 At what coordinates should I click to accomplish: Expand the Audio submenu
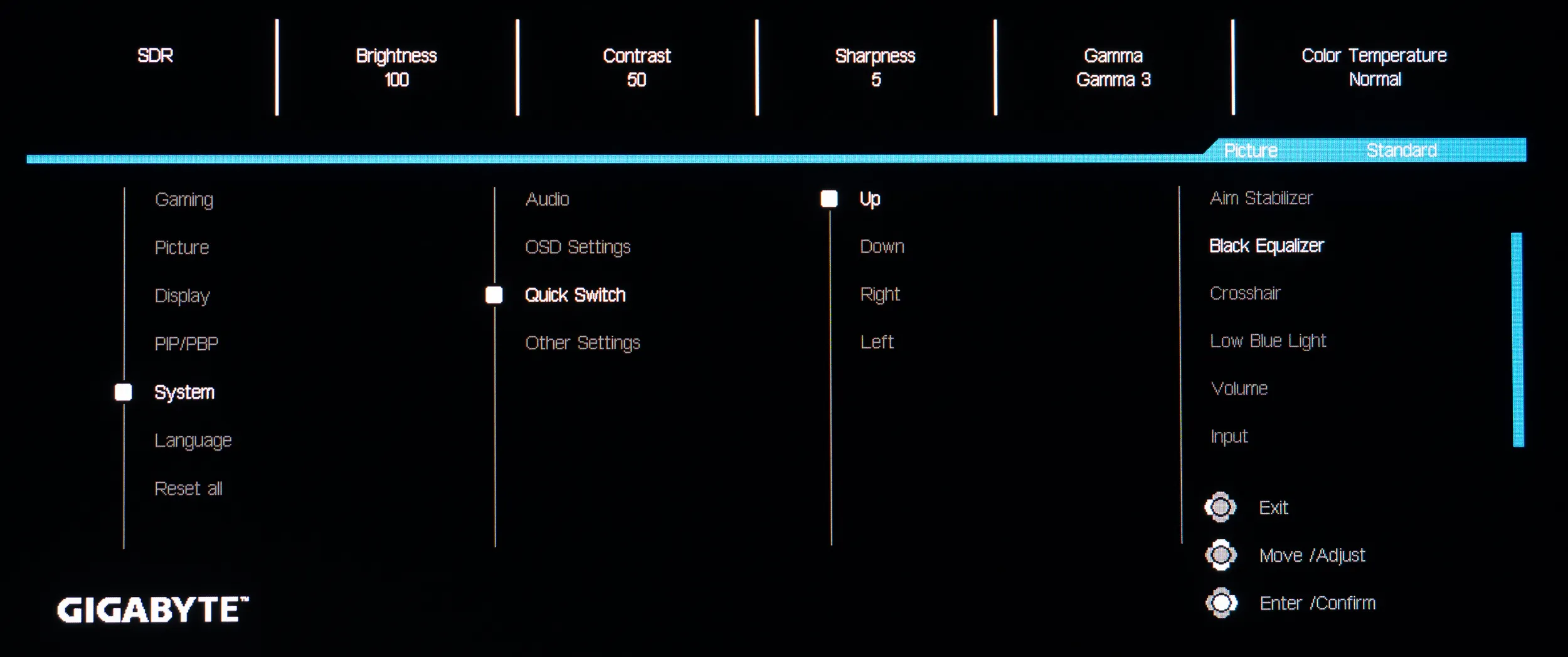tap(547, 199)
